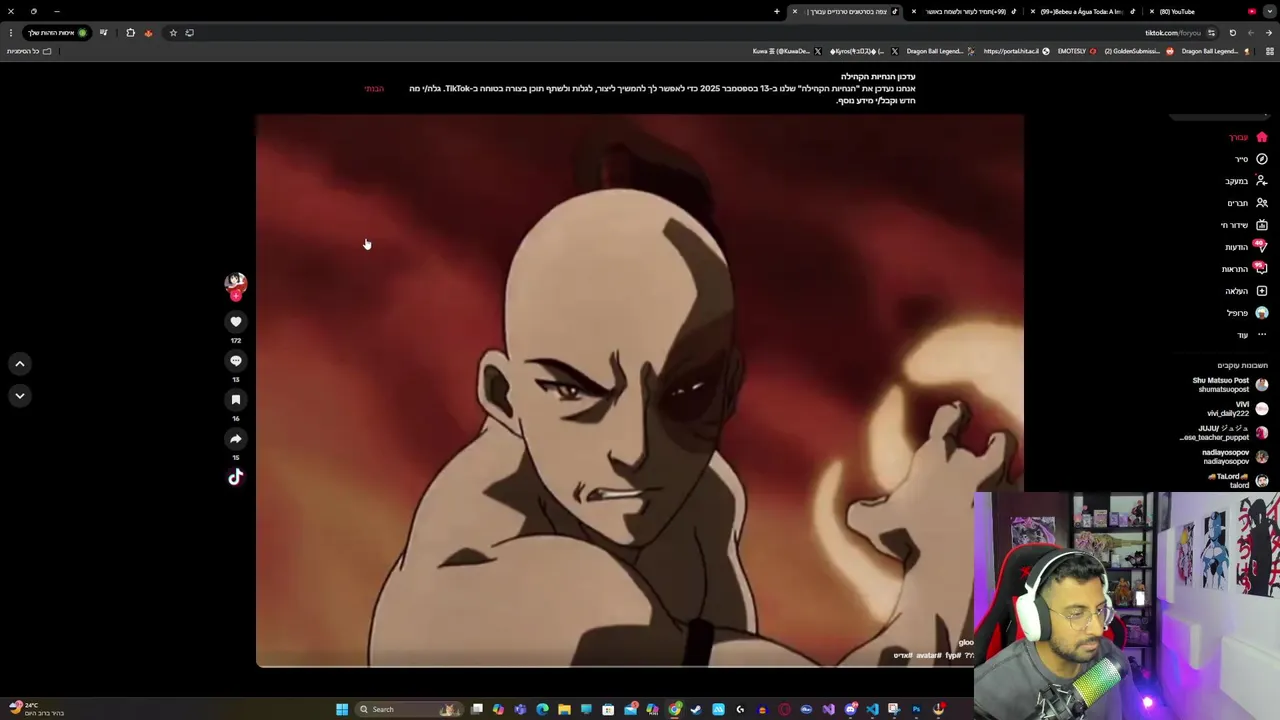The height and width of the screenshot is (720, 1280).
Task: Click the red link in guidelines update banner
Action: pos(374,89)
